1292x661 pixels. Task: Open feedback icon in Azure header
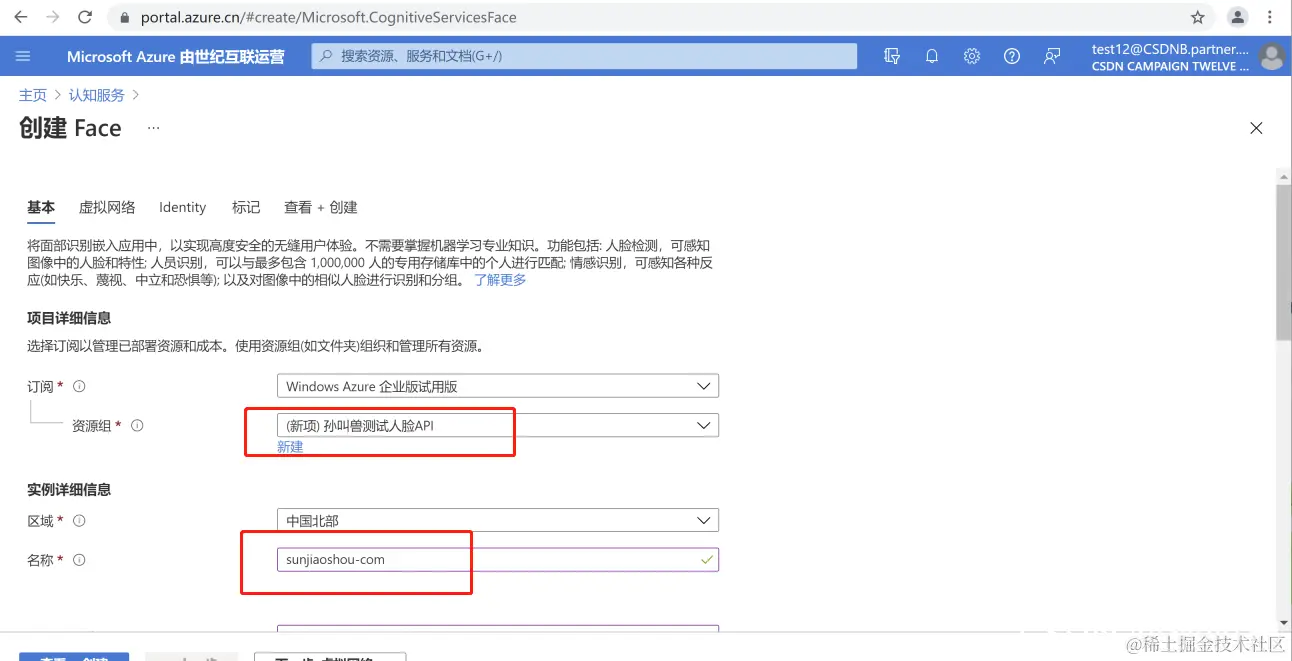click(x=1052, y=56)
